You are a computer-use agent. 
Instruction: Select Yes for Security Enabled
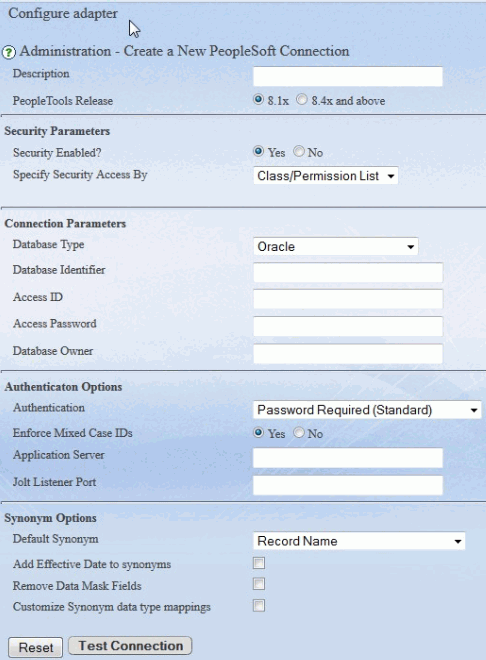258,151
